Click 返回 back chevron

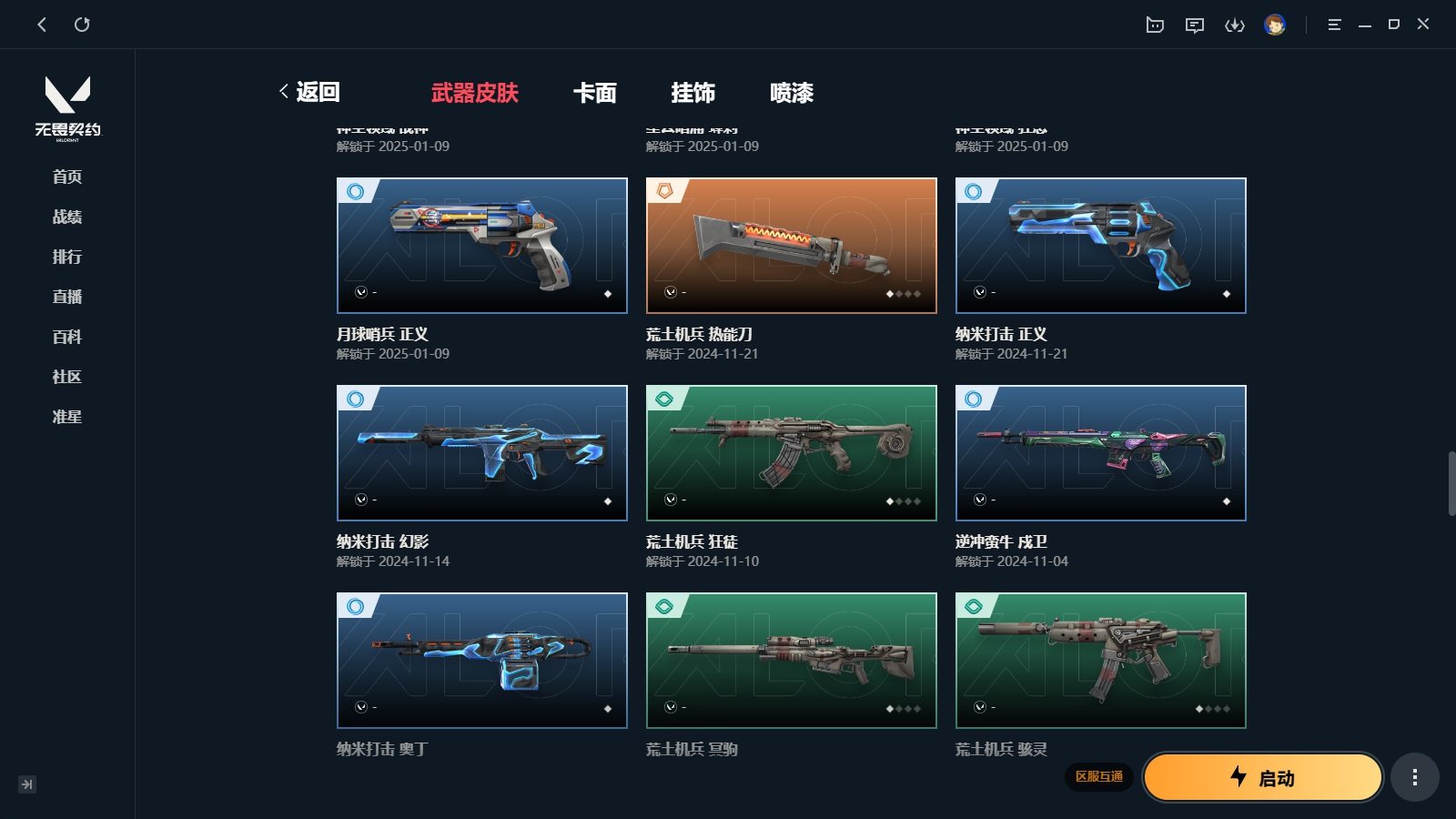pos(309,92)
